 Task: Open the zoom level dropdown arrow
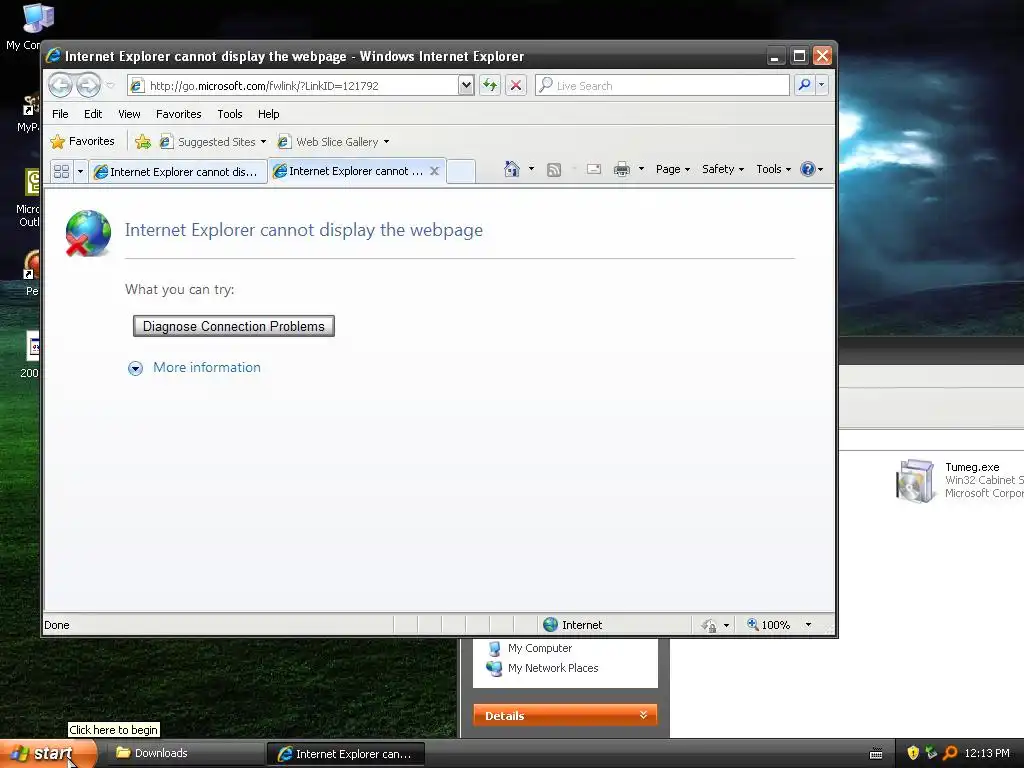808,625
